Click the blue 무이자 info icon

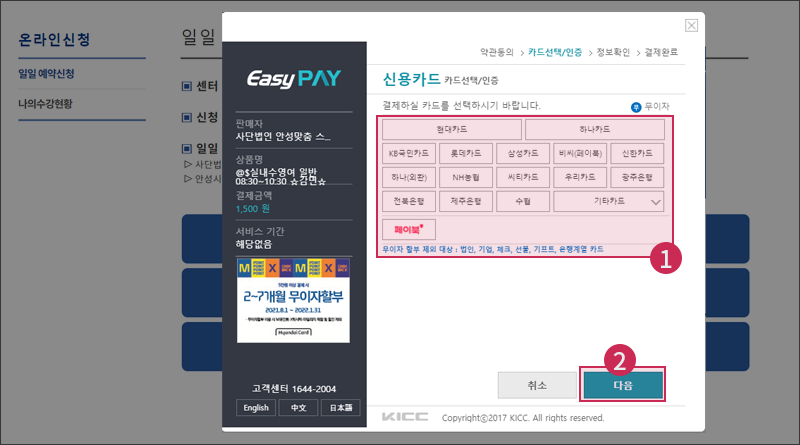[636, 107]
